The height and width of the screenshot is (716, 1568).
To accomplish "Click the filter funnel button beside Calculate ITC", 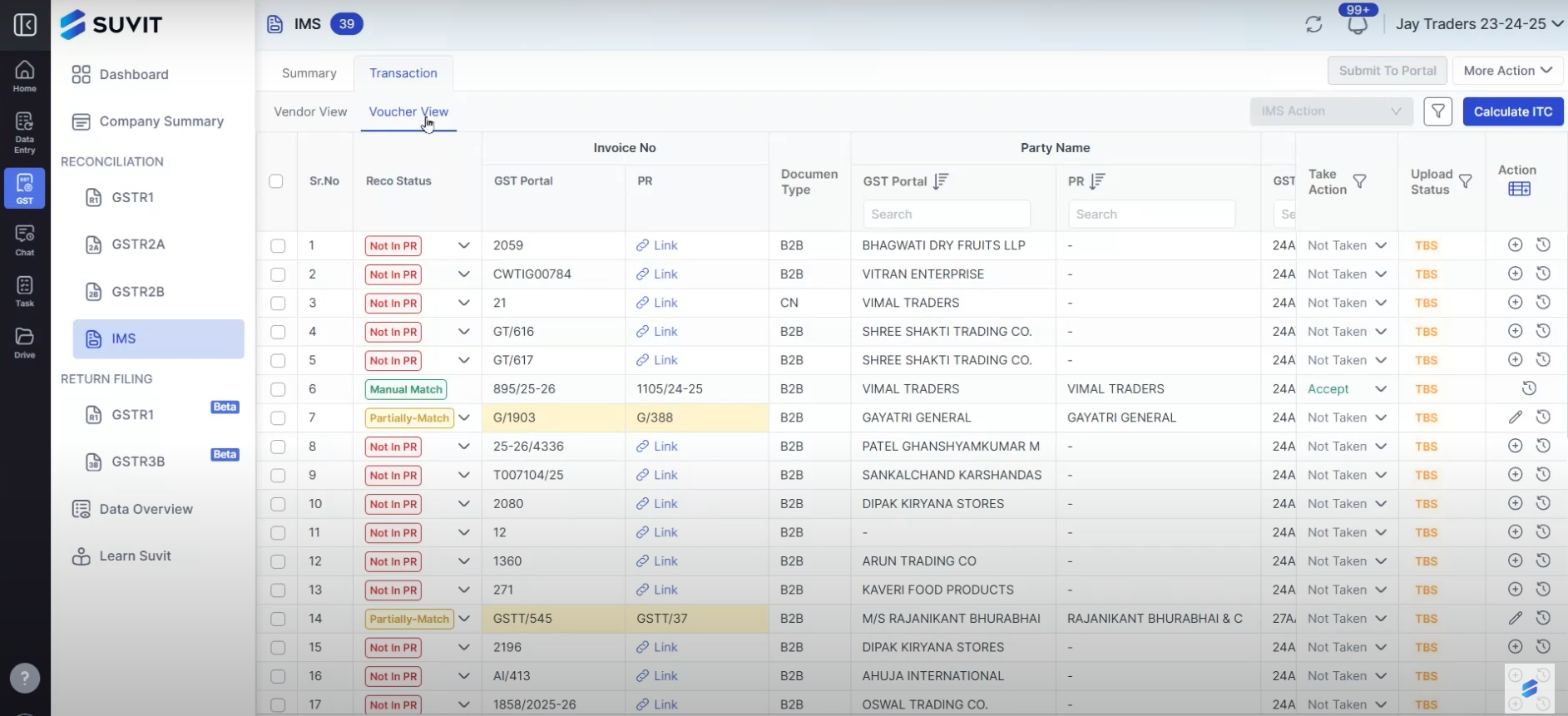I will [1437, 111].
